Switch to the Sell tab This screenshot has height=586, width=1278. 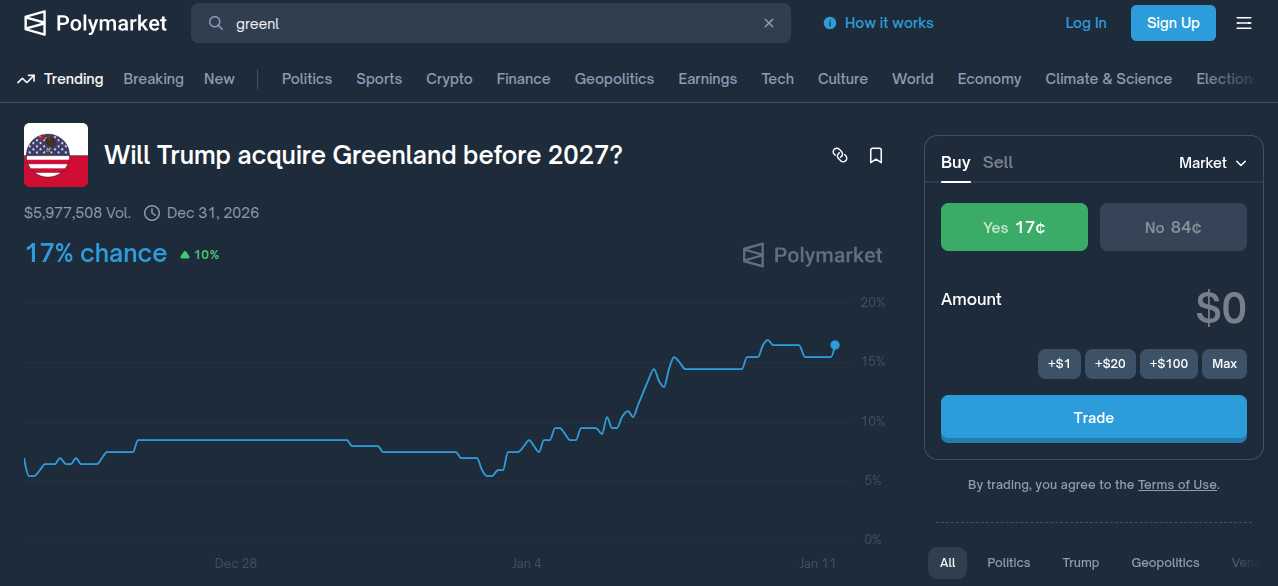coord(997,162)
